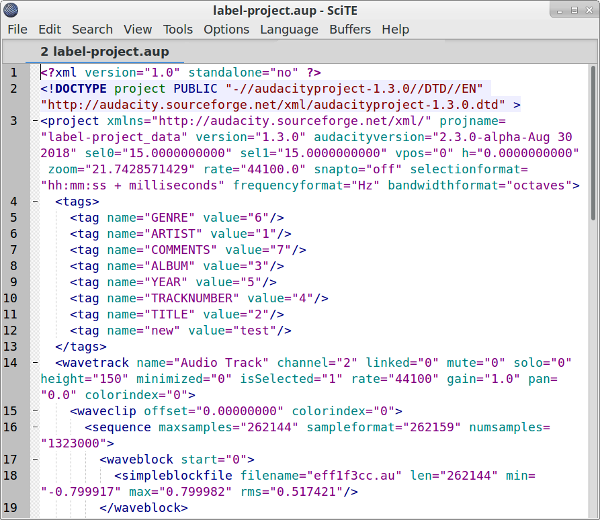Click the rms "0.517421" value
The width and height of the screenshot is (600, 520).
pos(306,492)
